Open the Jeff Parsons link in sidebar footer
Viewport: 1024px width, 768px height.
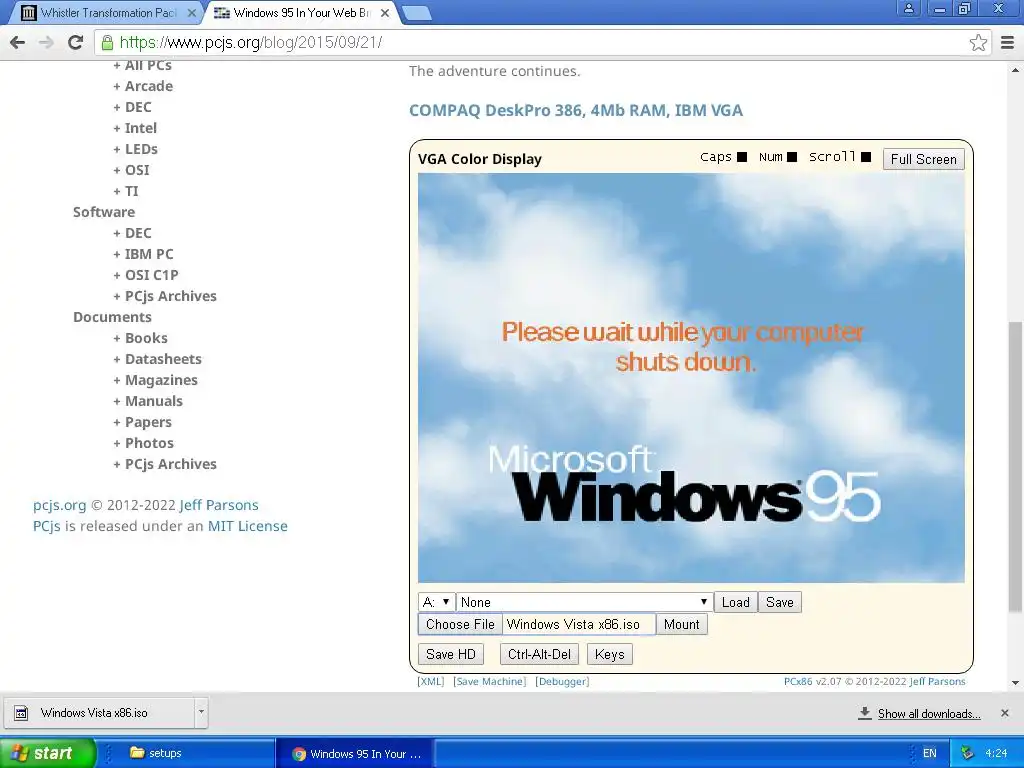(x=219, y=505)
